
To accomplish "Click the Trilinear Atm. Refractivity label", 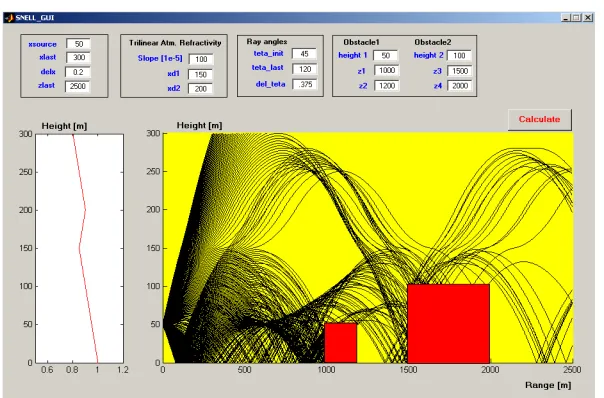I will [x=175, y=43].
